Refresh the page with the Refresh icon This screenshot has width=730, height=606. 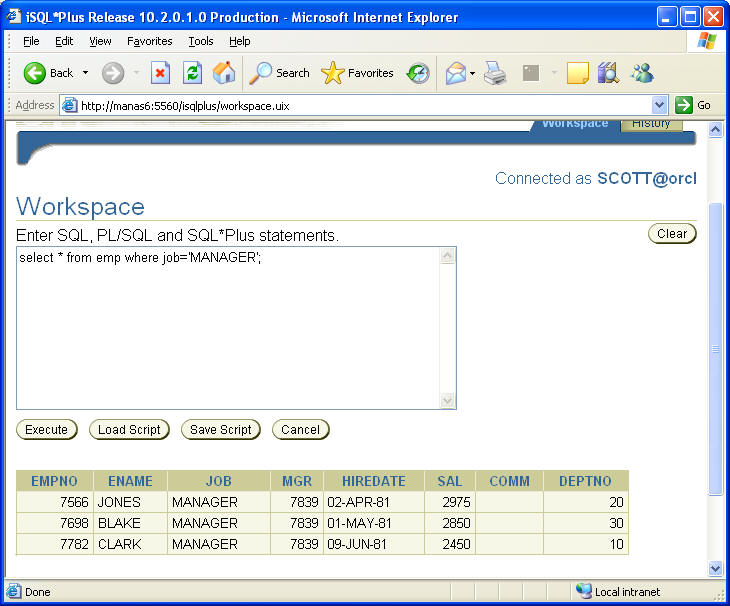(x=192, y=73)
